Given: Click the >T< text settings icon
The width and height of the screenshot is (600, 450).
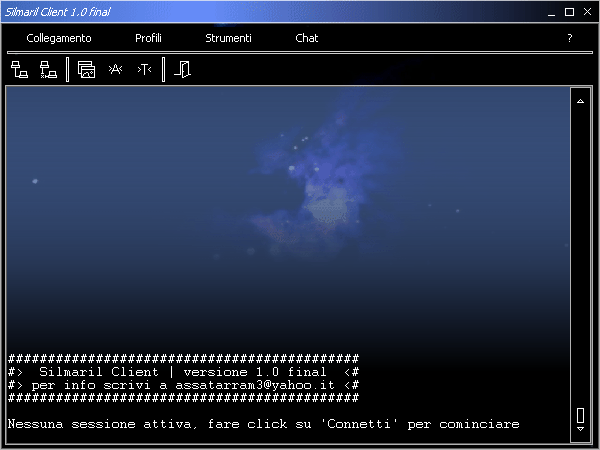Looking at the screenshot, I should [x=144, y=69].
